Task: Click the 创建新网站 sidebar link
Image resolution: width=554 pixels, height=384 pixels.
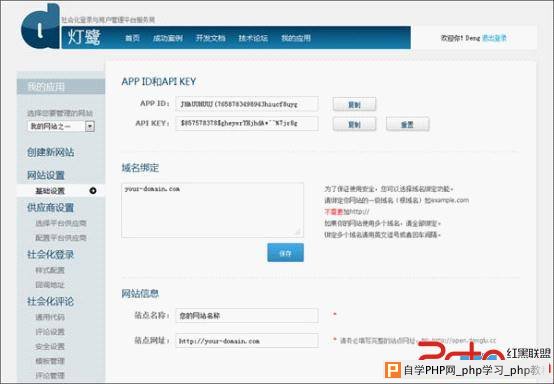Action: point(51,152)
